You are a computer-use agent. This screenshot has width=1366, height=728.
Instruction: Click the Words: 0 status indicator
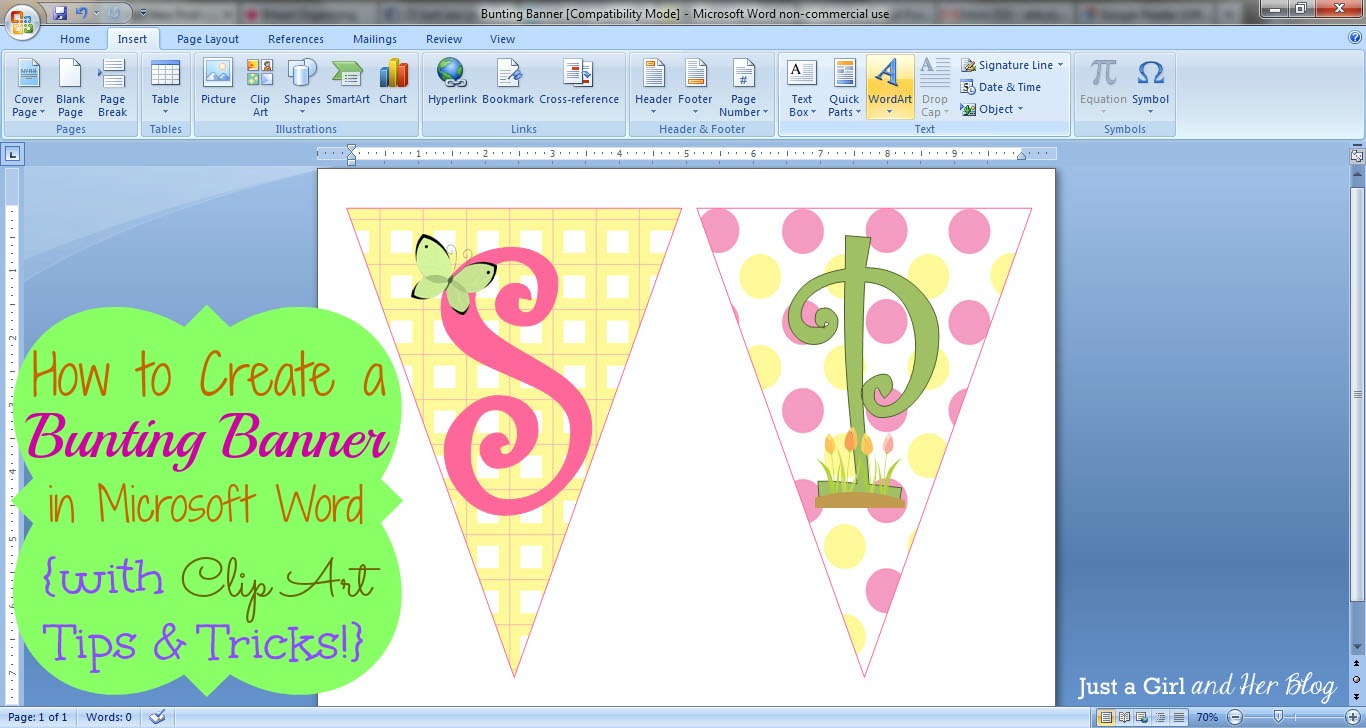[x=109, y=717]
